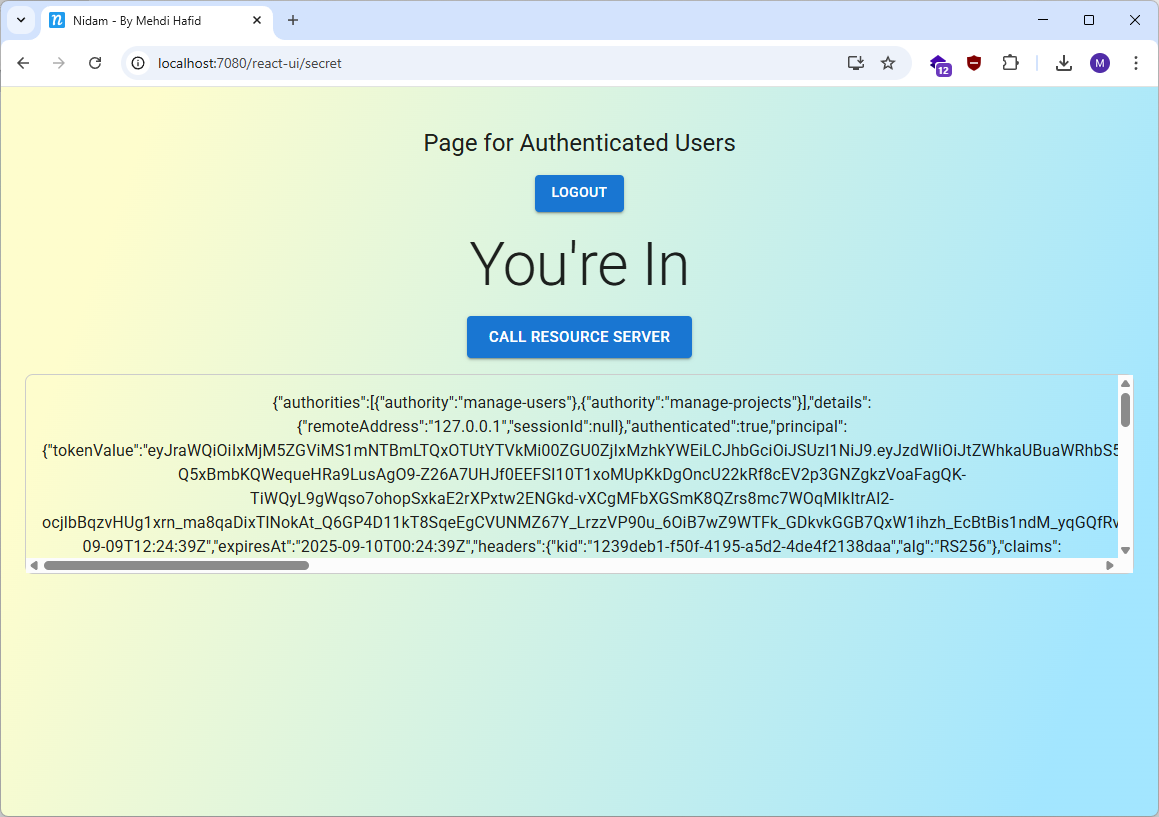The height and width of the screenshot is (817, 1159).
Task: Click the horizontal scrollbar right arrow
Action: point(1109,565)
